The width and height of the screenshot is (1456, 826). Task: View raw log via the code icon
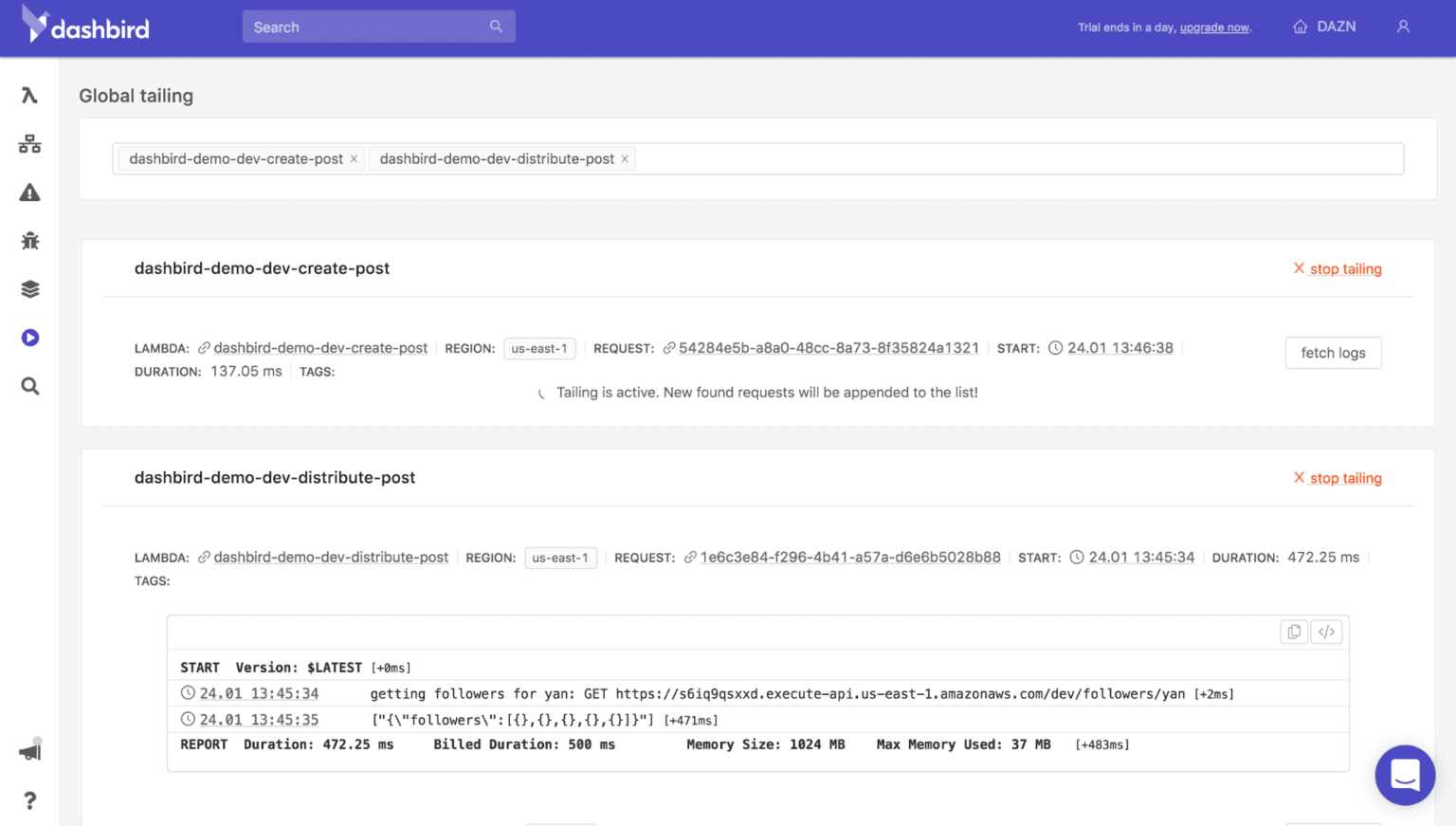pos(1325,631)
